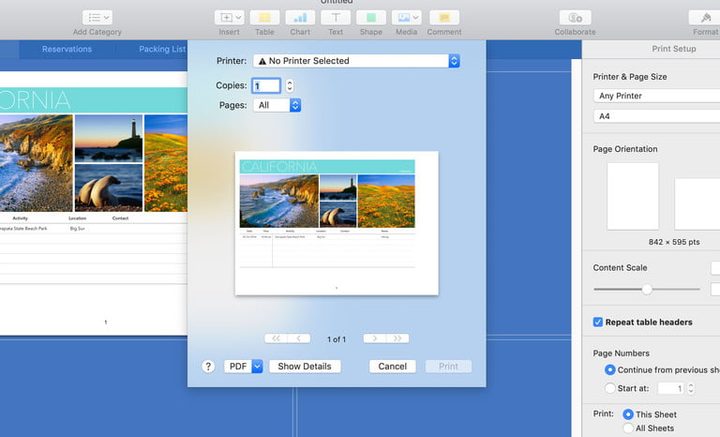Click the print preview page thumbnail
This screenshot has width=720, height=437.
337,223
